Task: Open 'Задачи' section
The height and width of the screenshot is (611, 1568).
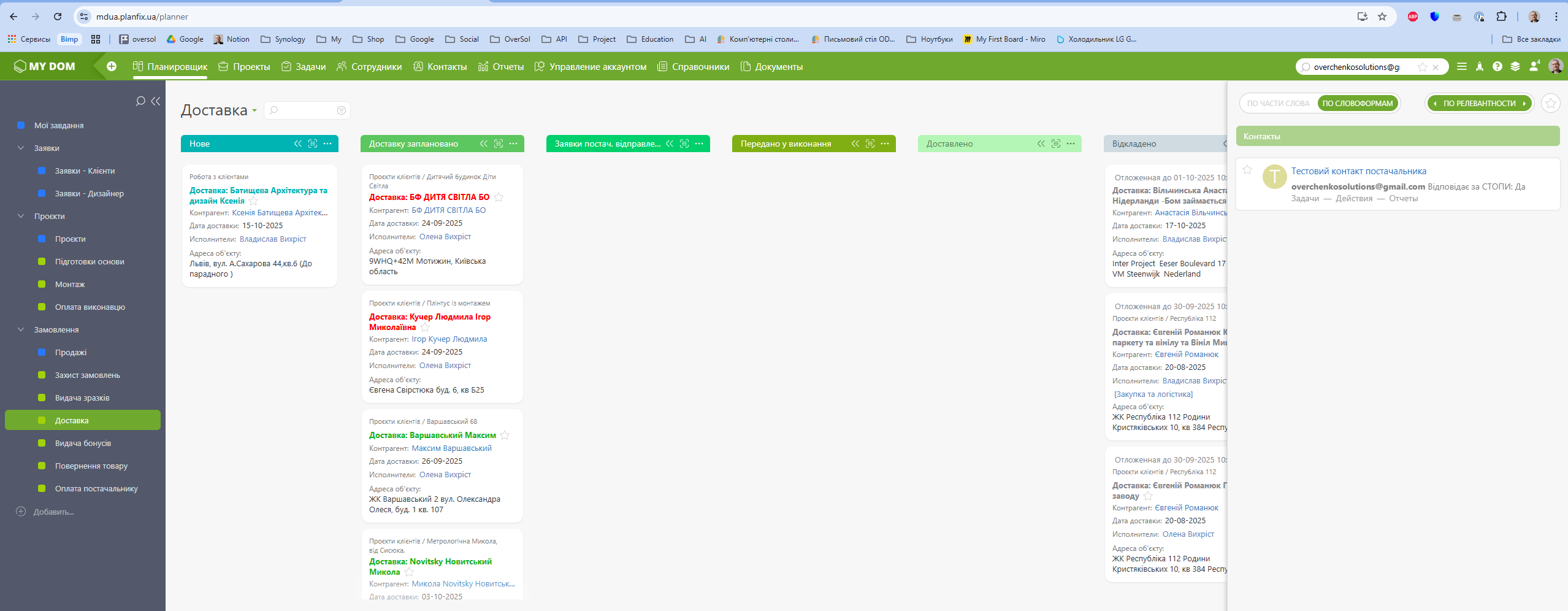Action: coord(304,66)
